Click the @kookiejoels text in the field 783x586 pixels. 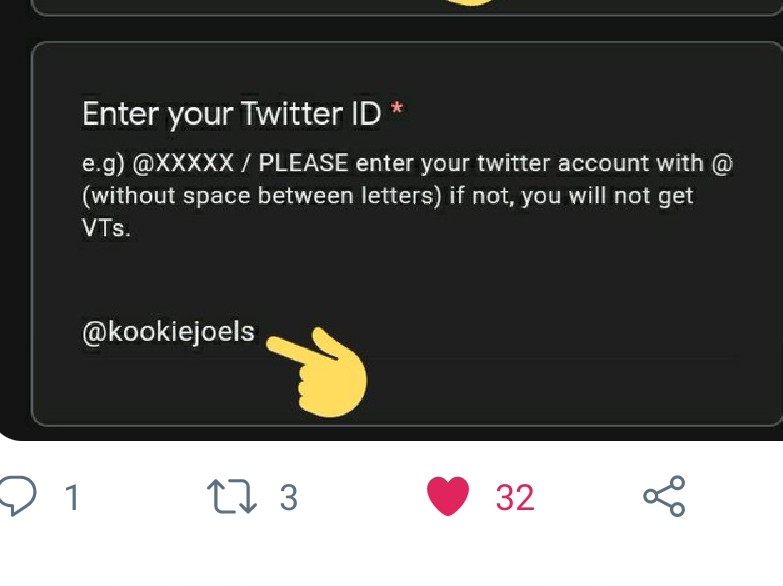click(x=168, y=332)
